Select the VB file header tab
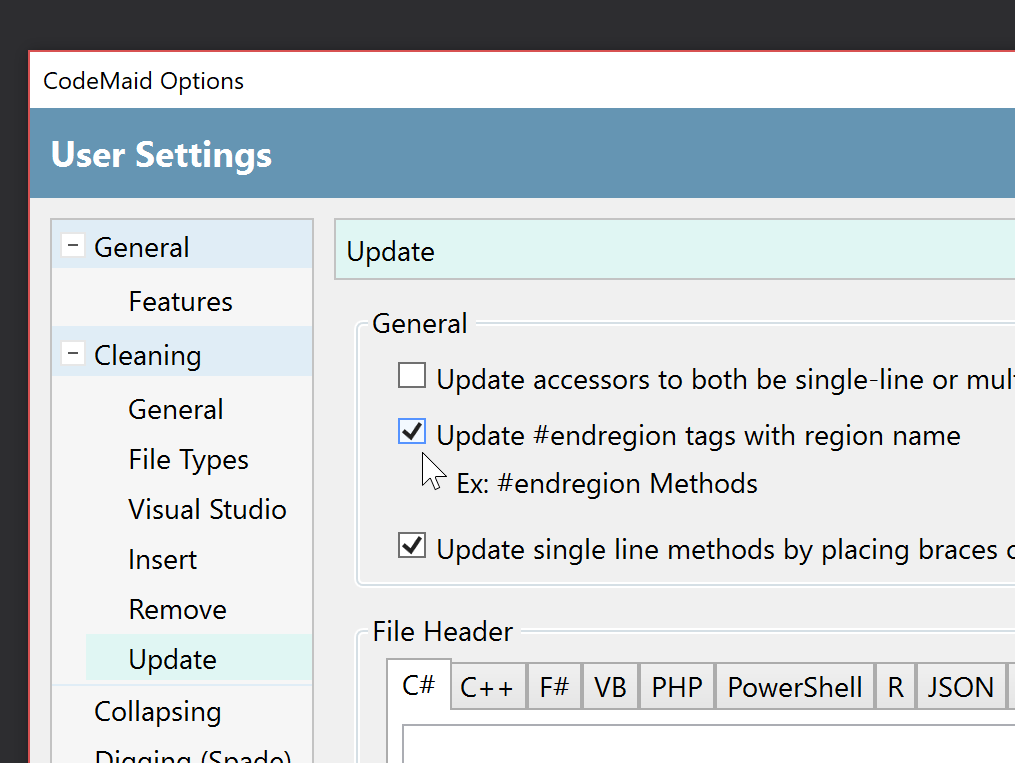 tap(610, 686)
